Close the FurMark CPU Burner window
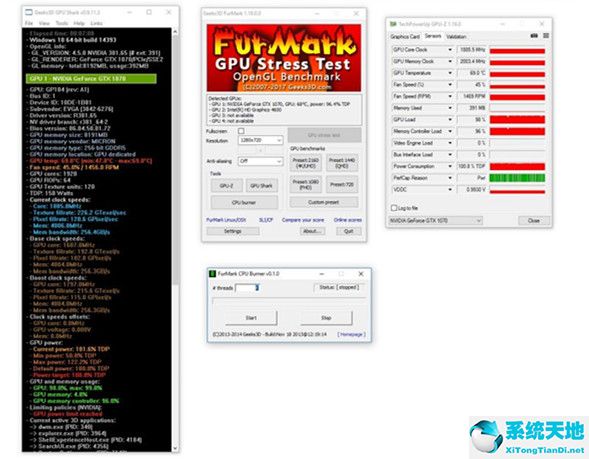 click(361, 274)
